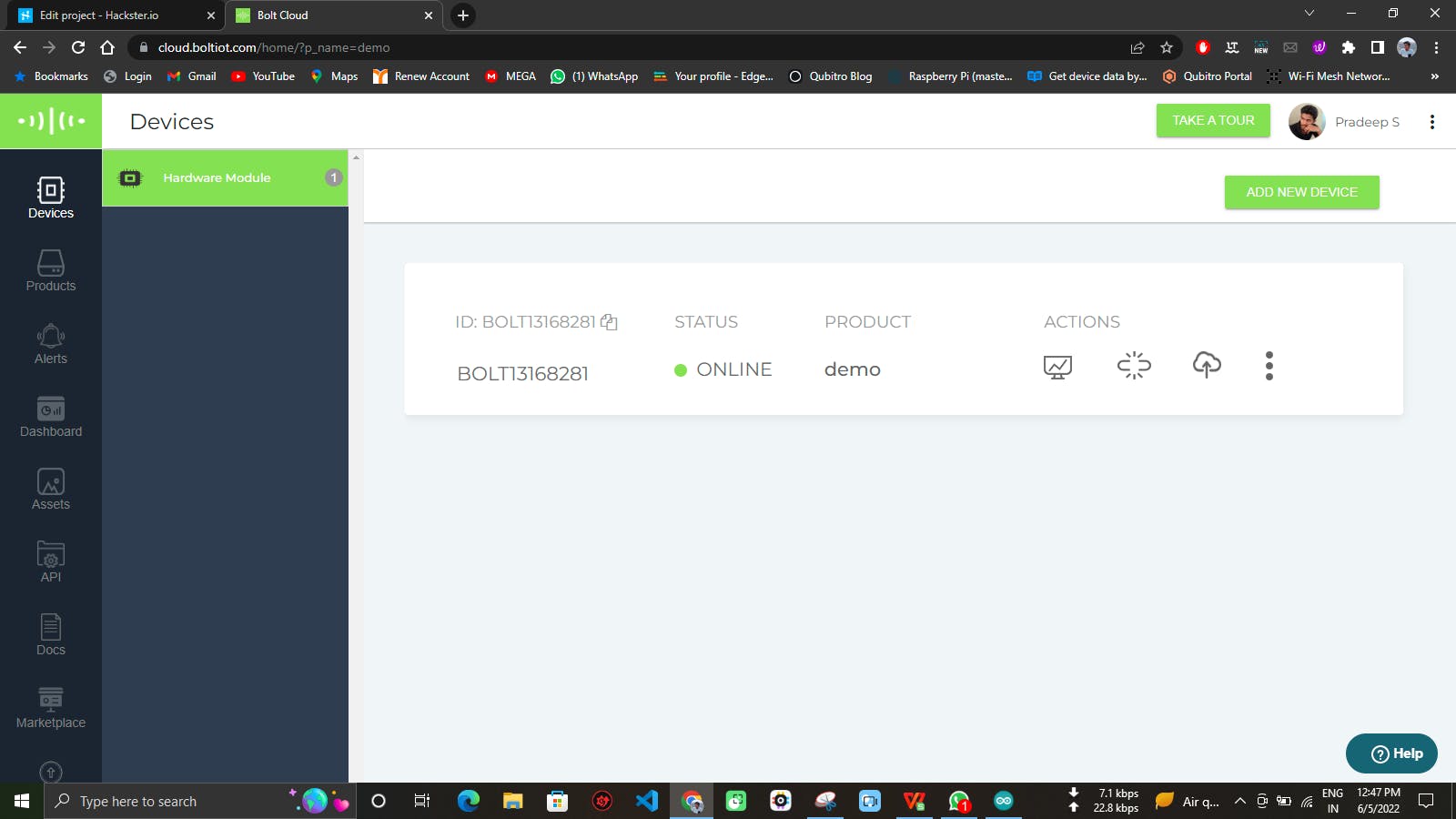The height and width of the screenshot is (819, 1456).
Task: Click the demo product name
Action: pos(853,369)
